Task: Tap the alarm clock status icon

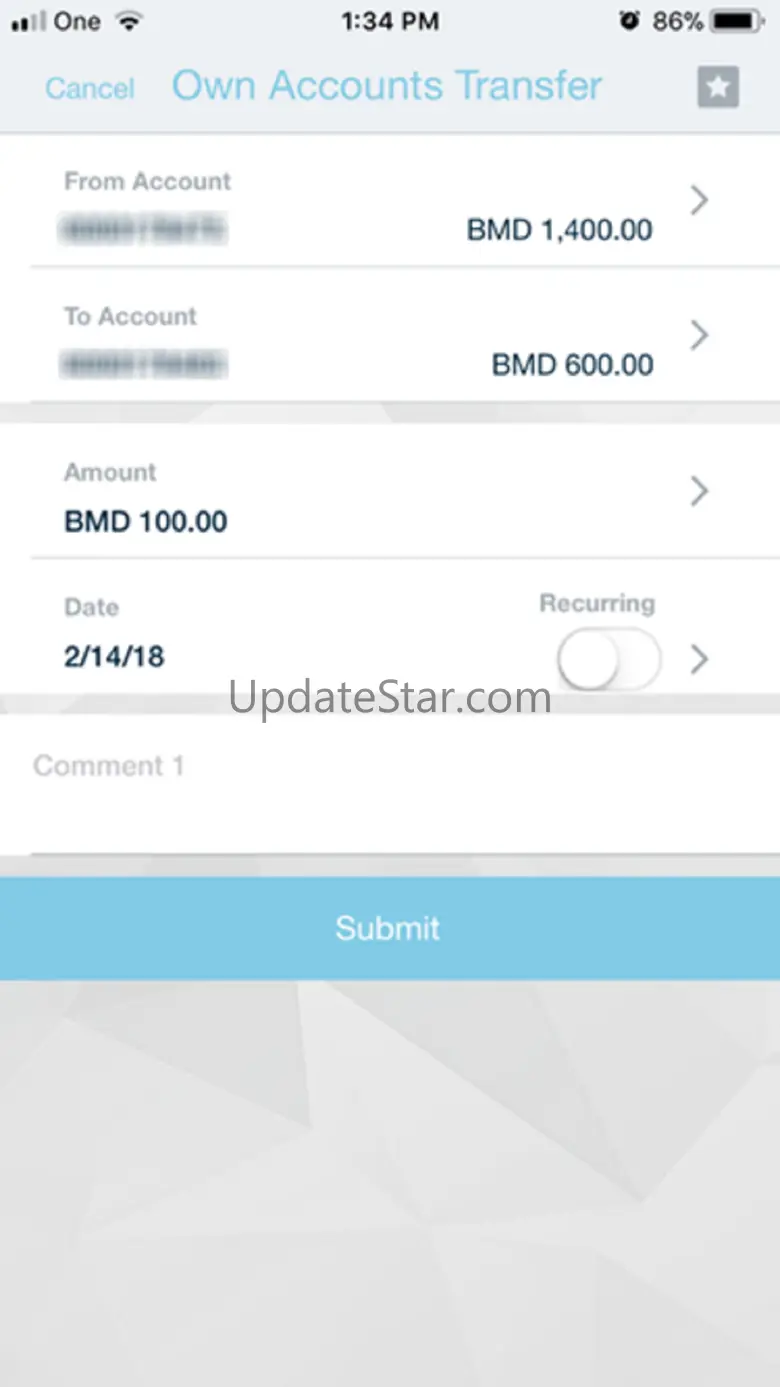Action: tap(629, 21)
